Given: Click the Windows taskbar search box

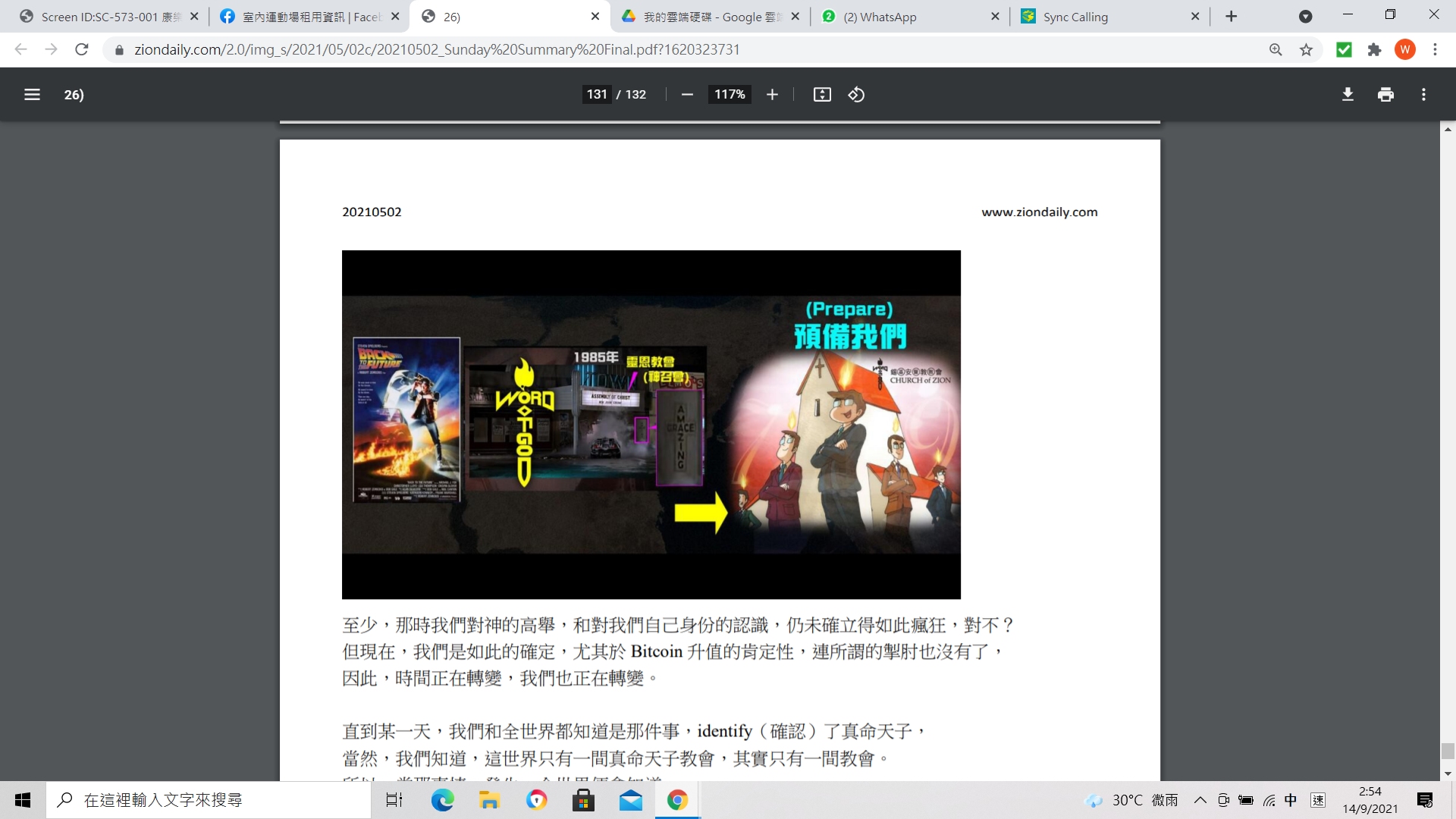Looking at the screenshot, I should tap(209, 800).
